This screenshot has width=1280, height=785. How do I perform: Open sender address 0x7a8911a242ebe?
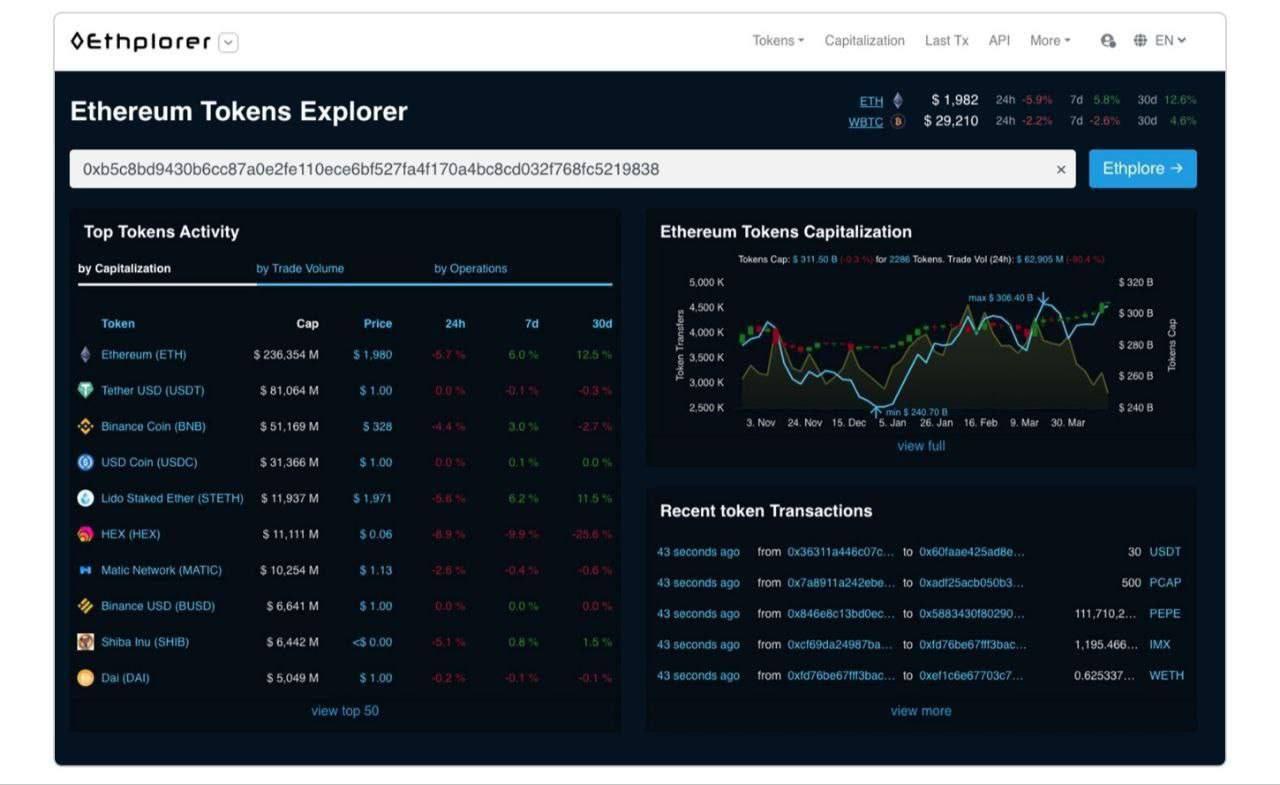click(x=841, y=583)
